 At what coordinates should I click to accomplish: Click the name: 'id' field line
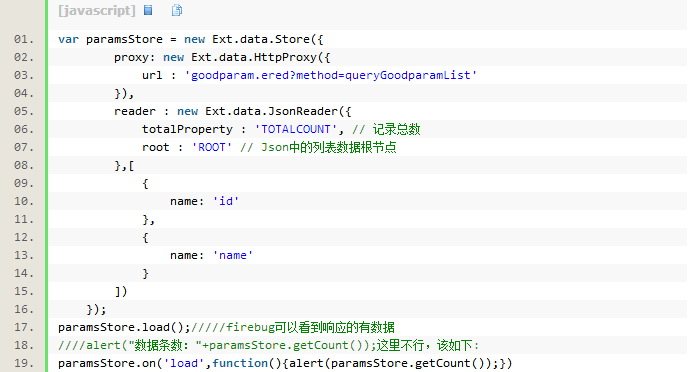pos(204,202)
